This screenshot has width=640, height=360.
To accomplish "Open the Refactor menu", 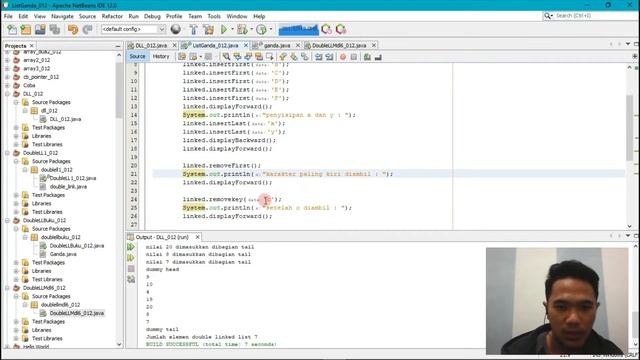I will 112,16.
